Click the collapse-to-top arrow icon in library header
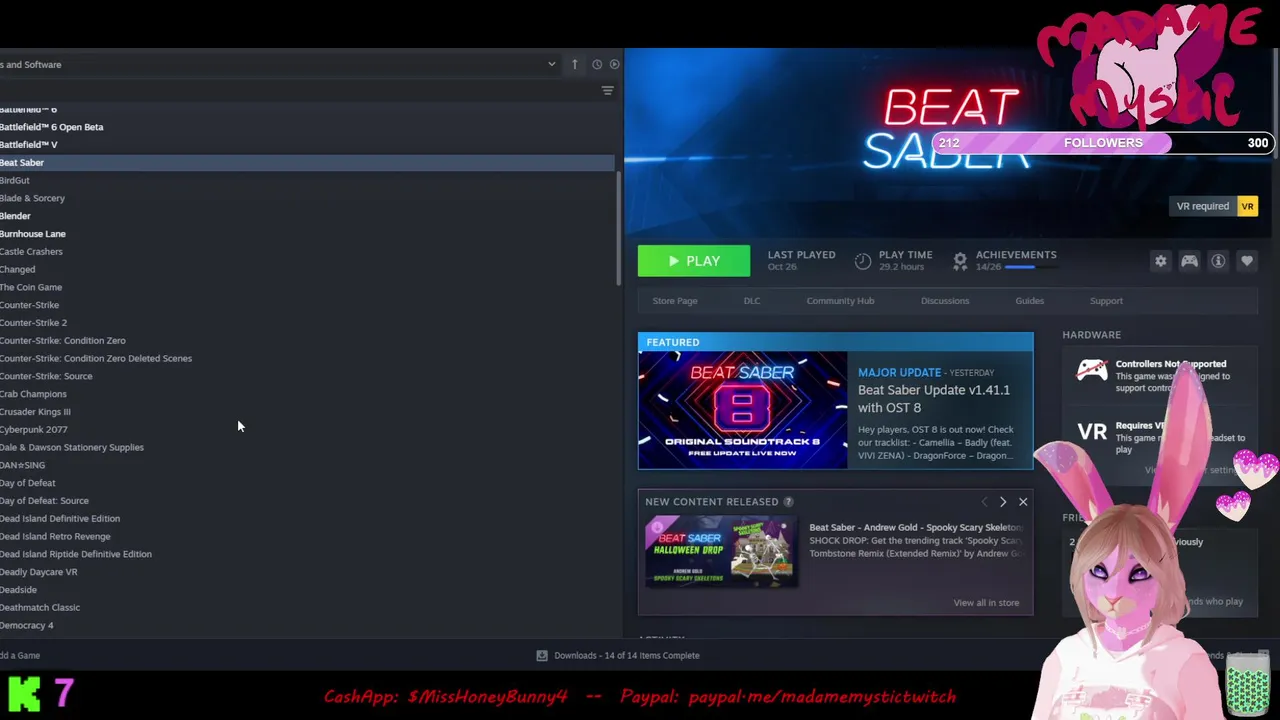1280x720 pixels. tap(574, 64)
